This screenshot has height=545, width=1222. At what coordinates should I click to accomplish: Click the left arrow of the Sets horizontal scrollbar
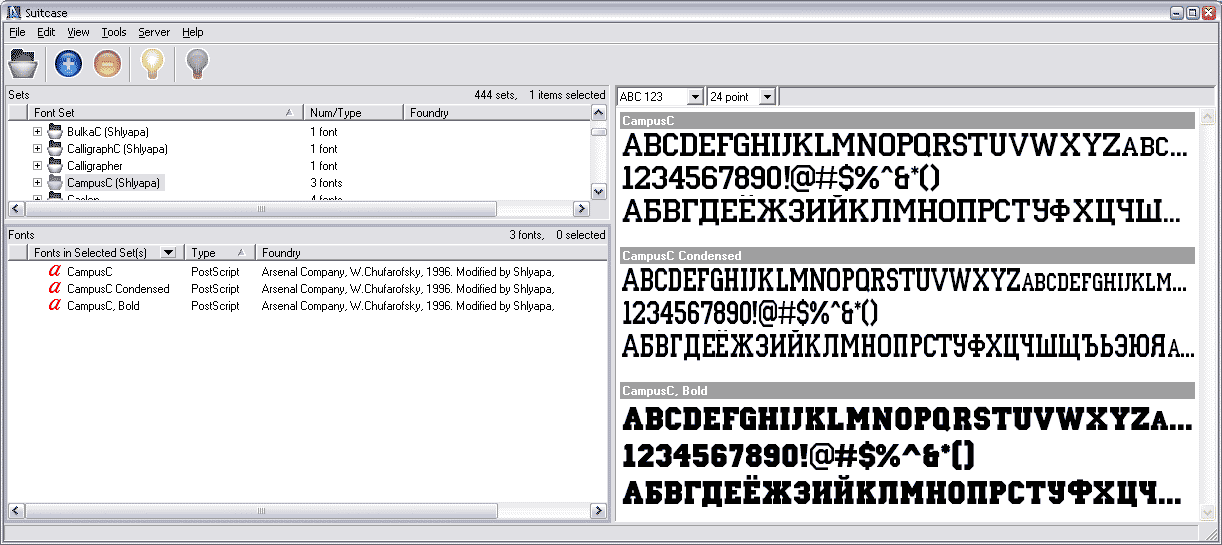[16, 209]
